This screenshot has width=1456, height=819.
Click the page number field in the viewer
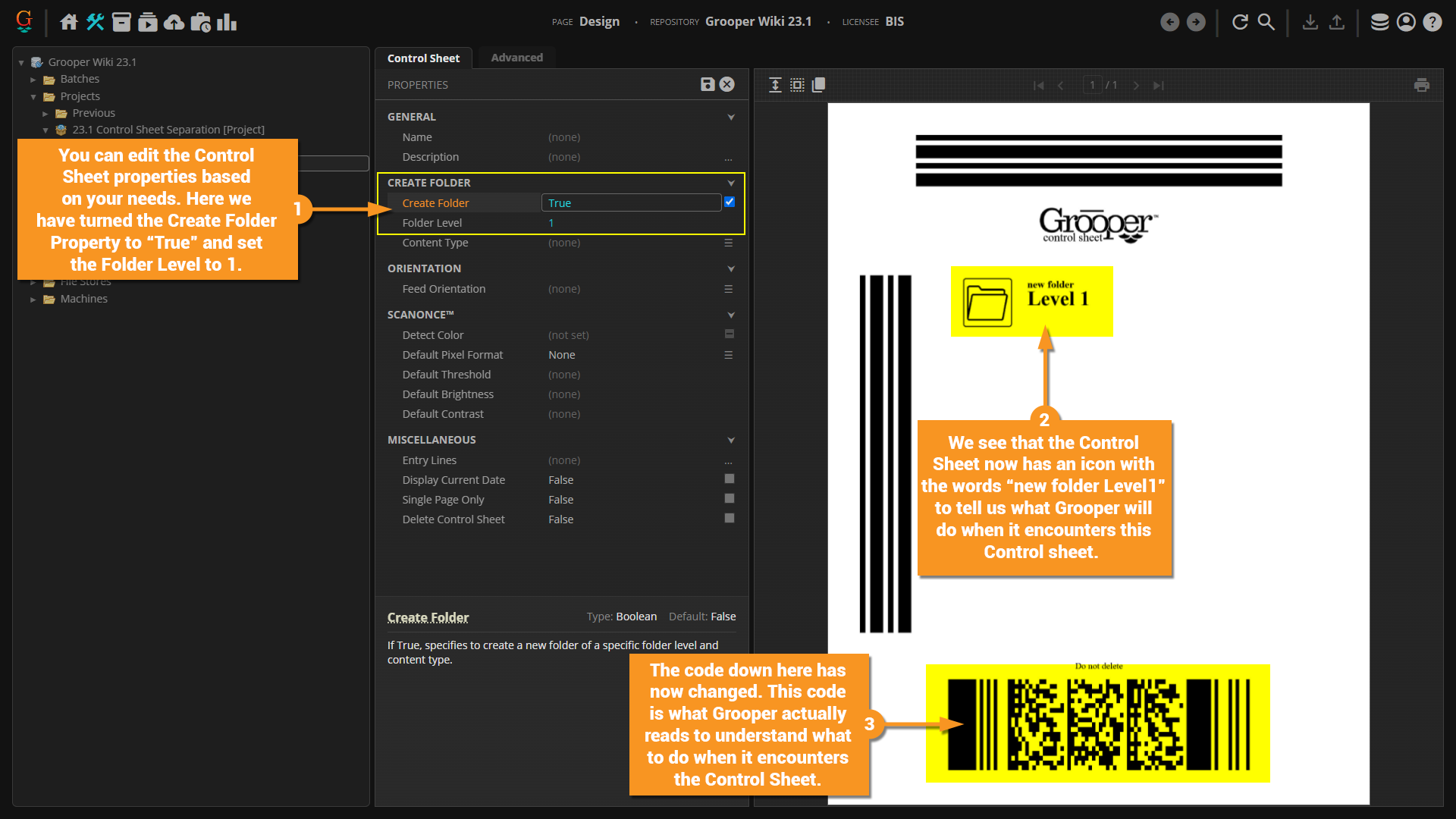click(x=1092, y=85)
